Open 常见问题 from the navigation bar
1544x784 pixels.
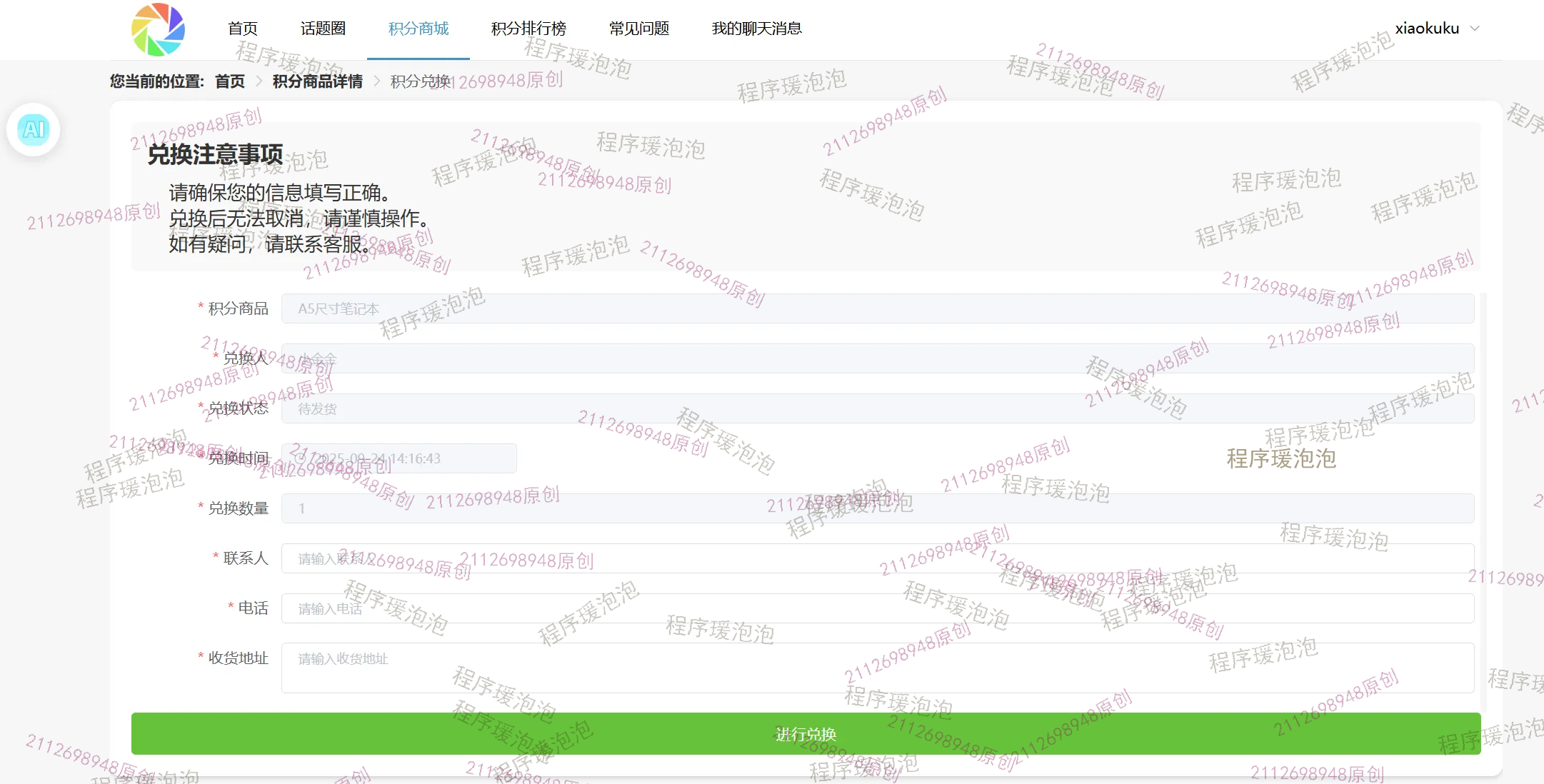639,29
